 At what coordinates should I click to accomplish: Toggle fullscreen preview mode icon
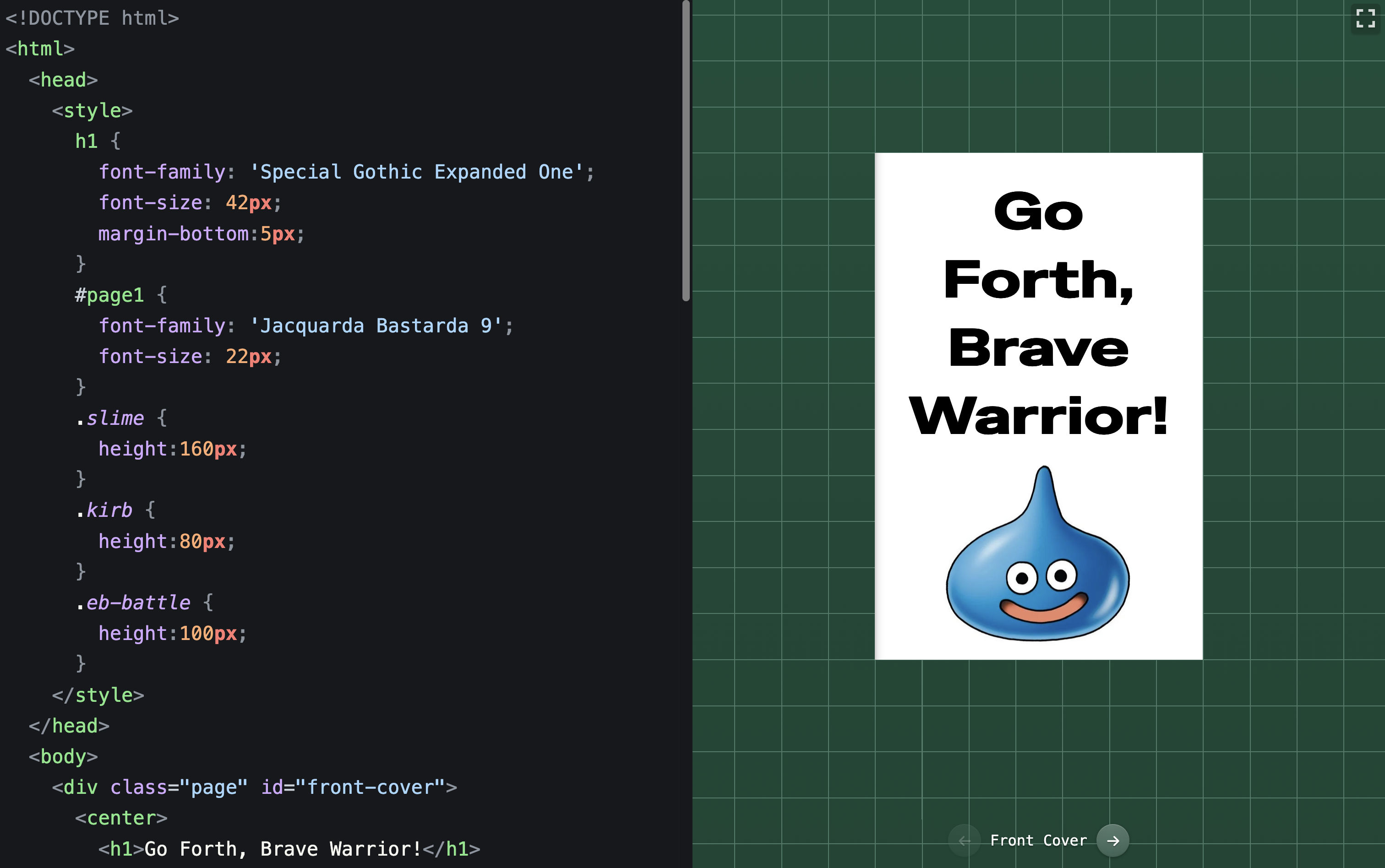(x=1365, y=18)
